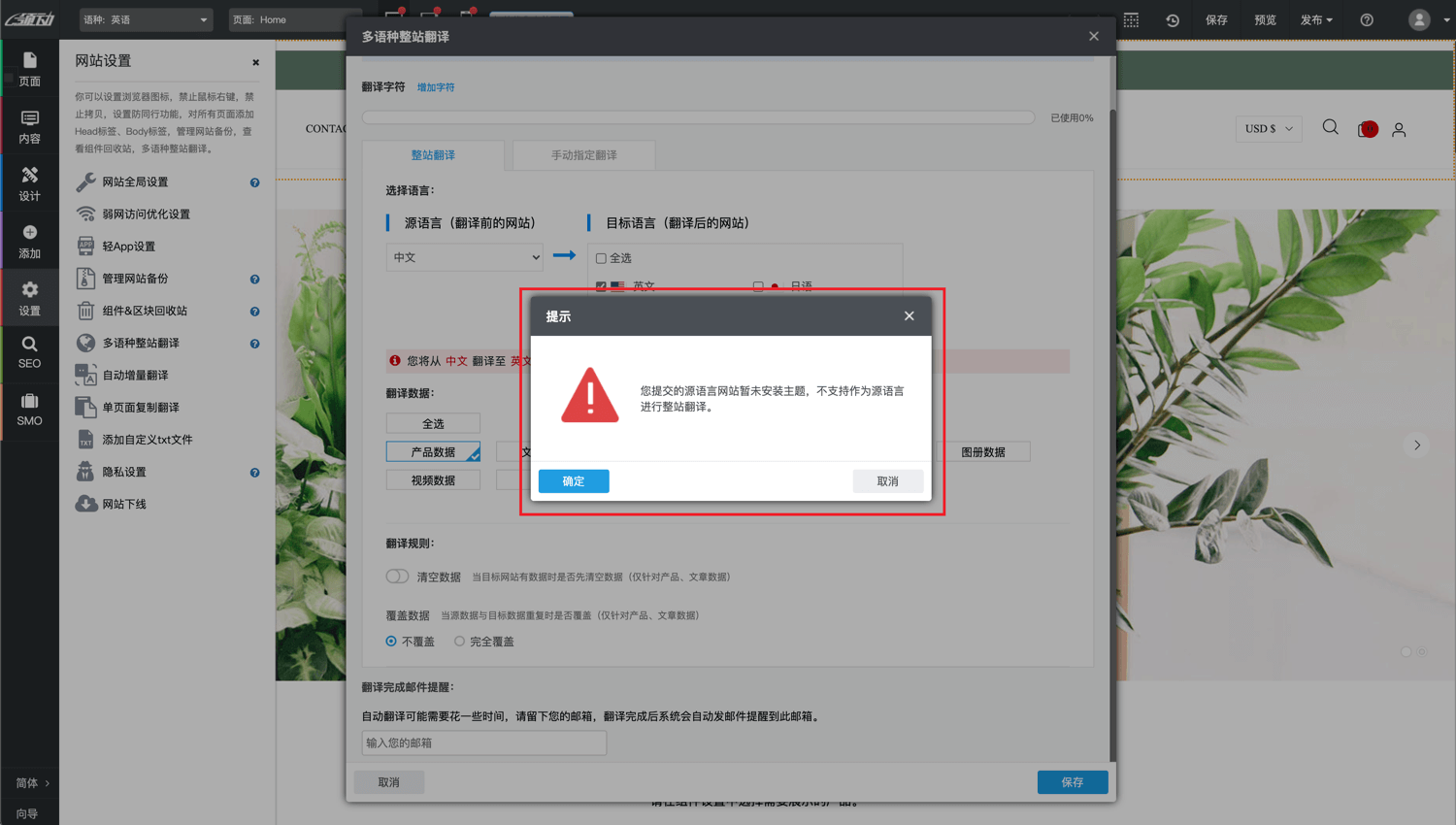Click the 增加字符 link

[436, 86]
